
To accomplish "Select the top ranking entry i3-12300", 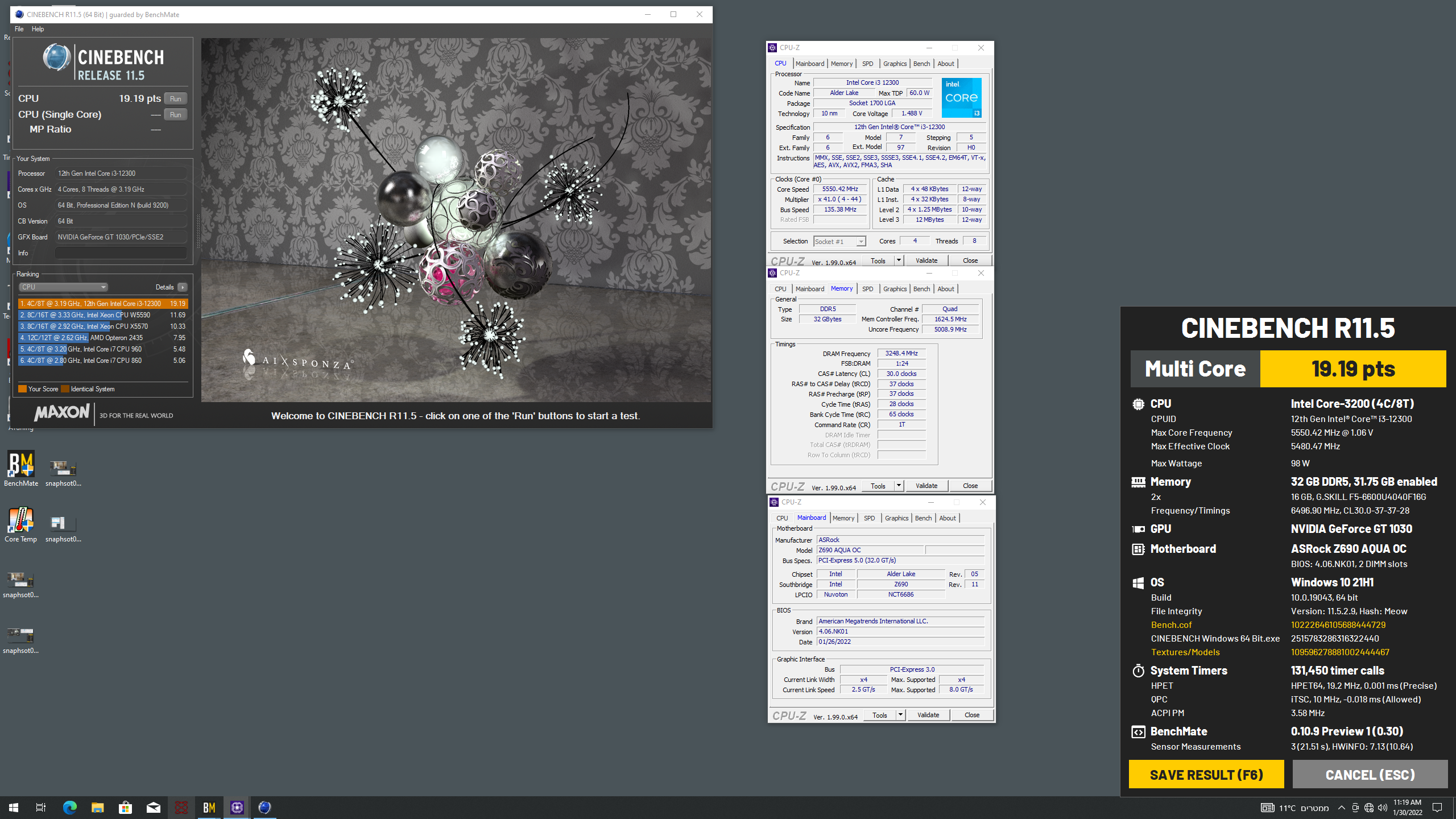I will pos(103,304).
